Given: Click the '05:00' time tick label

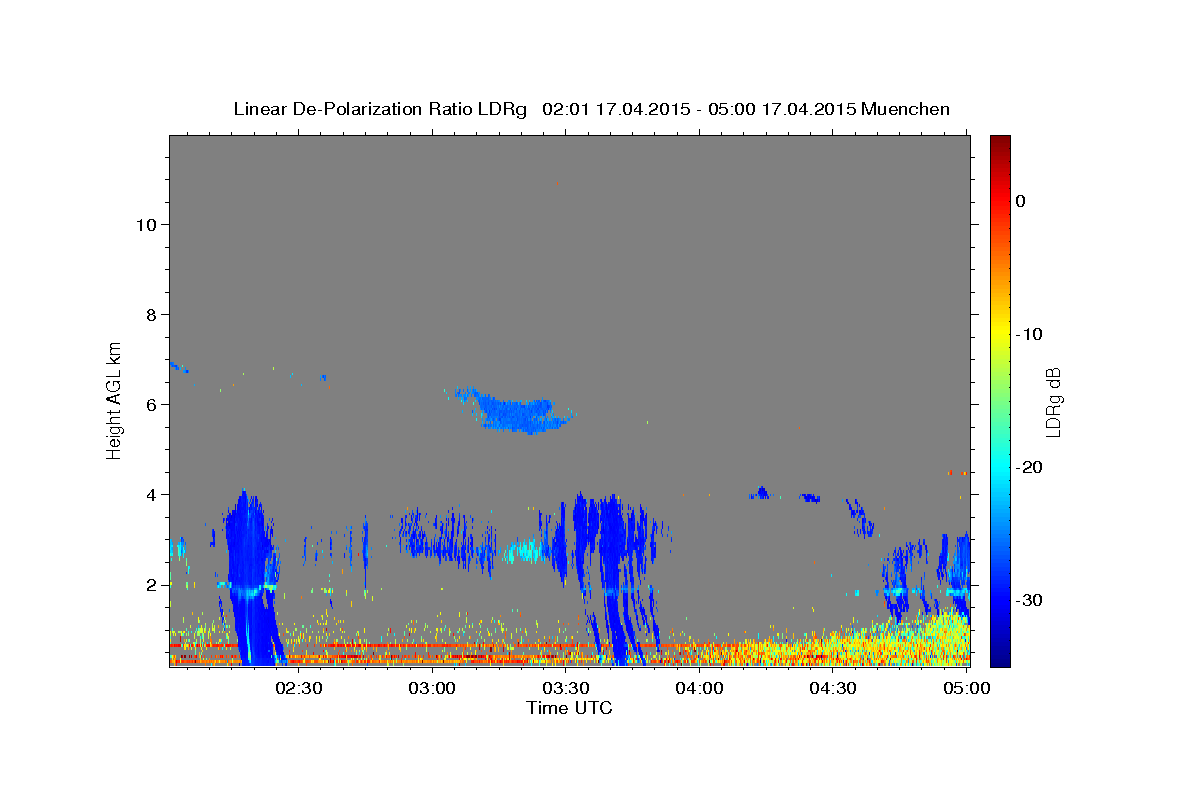Looking at the screenshot, I should (966, 689).
